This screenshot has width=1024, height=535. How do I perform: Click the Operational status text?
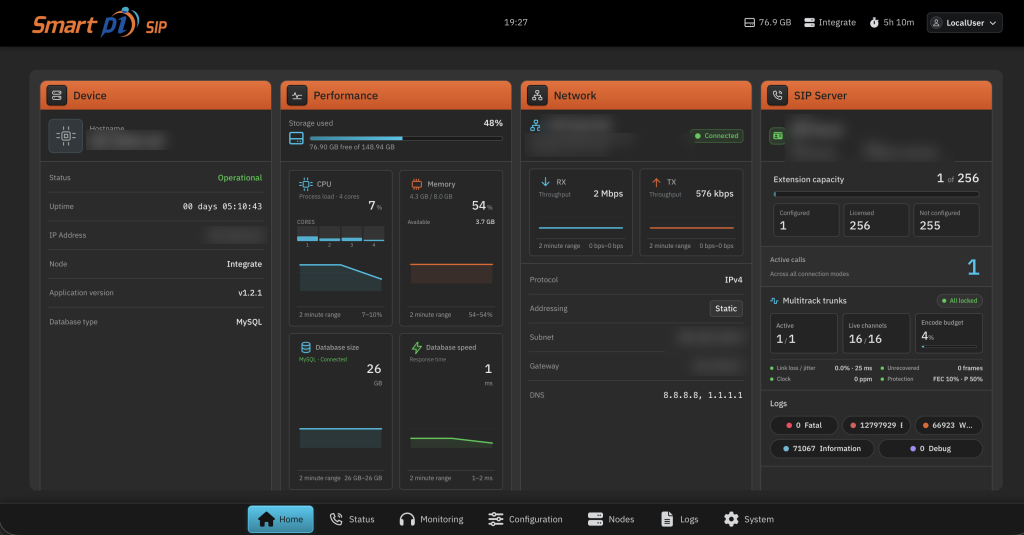point(240,178)
